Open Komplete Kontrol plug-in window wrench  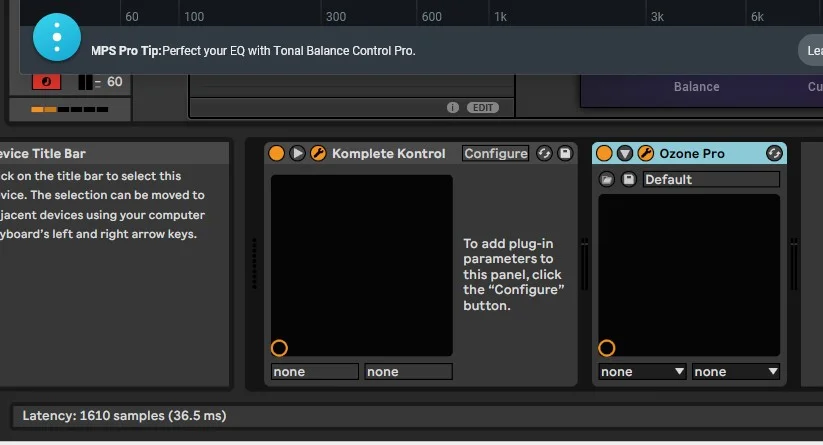click(x=318, y=153)
